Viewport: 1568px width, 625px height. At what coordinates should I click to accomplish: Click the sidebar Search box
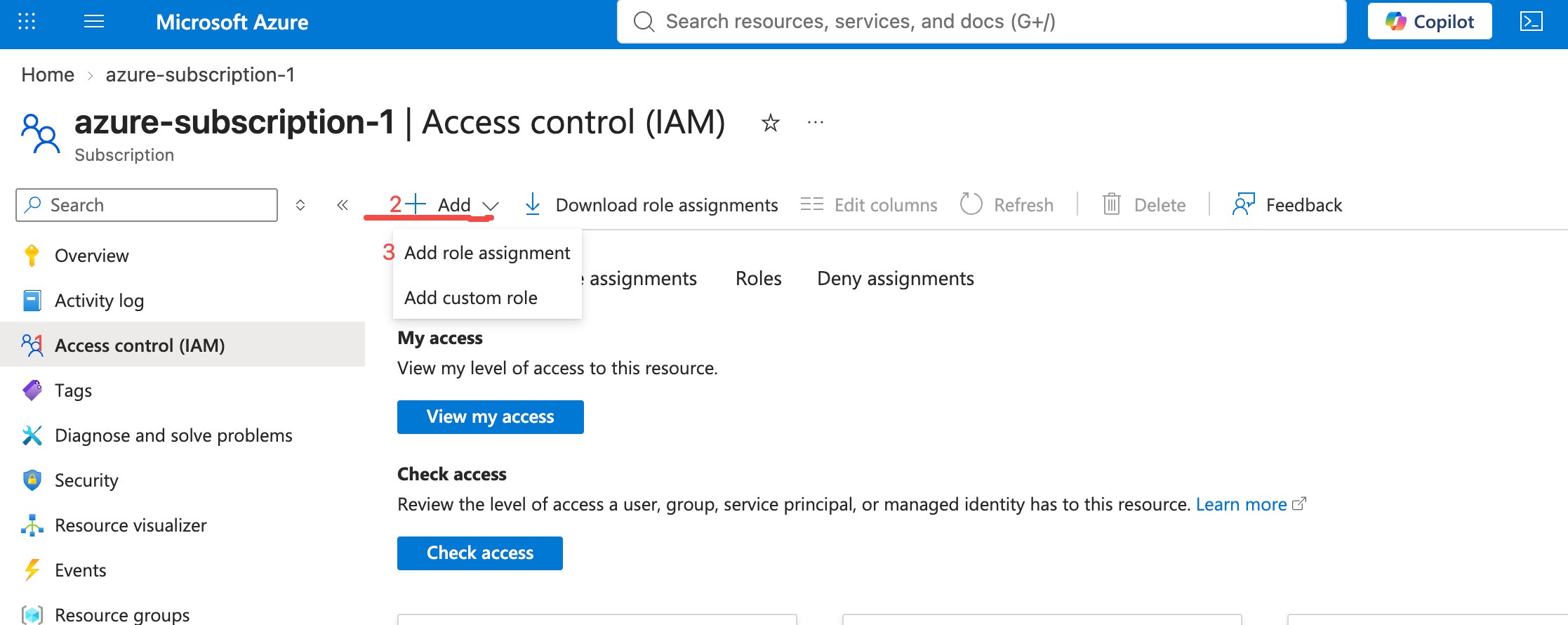147,205
